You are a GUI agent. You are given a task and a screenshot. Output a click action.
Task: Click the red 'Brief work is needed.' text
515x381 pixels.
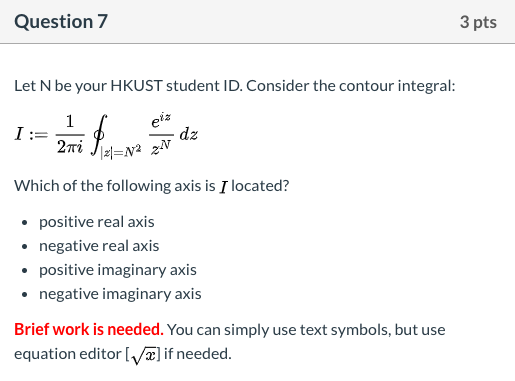[89, 329]
